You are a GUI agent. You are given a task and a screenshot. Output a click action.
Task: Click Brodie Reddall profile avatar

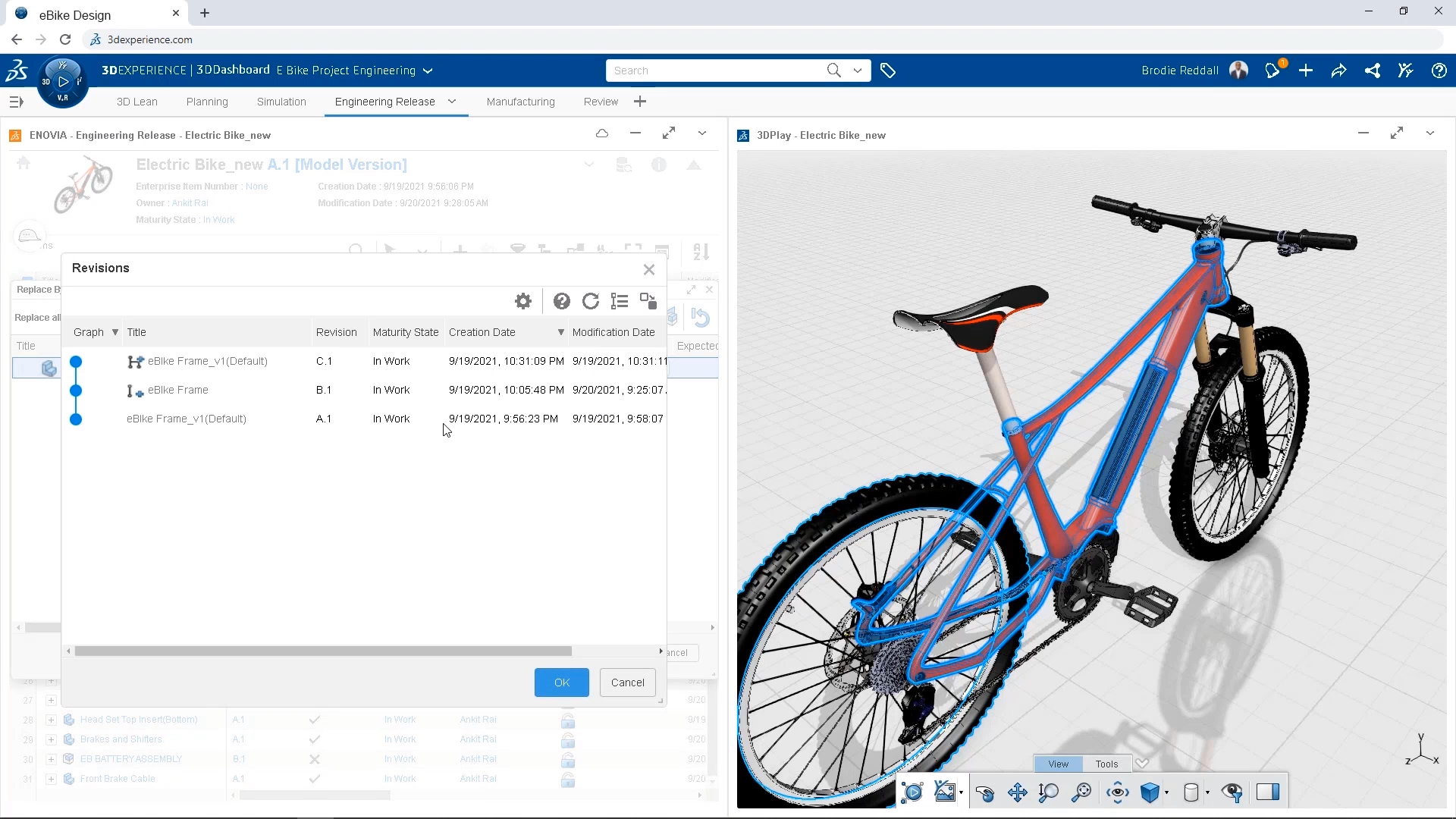click(x=1238, y=70)
